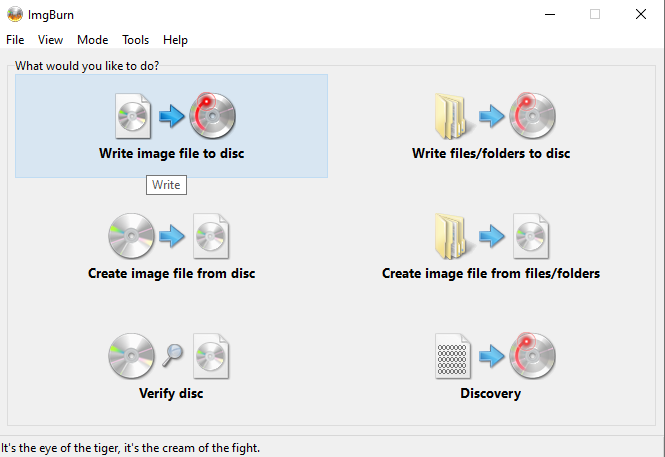Image resolution: width=665 pixels, height=457 pixels.
Task: Click the image file icon in Create image file from disc
Action: click(211, 236)
